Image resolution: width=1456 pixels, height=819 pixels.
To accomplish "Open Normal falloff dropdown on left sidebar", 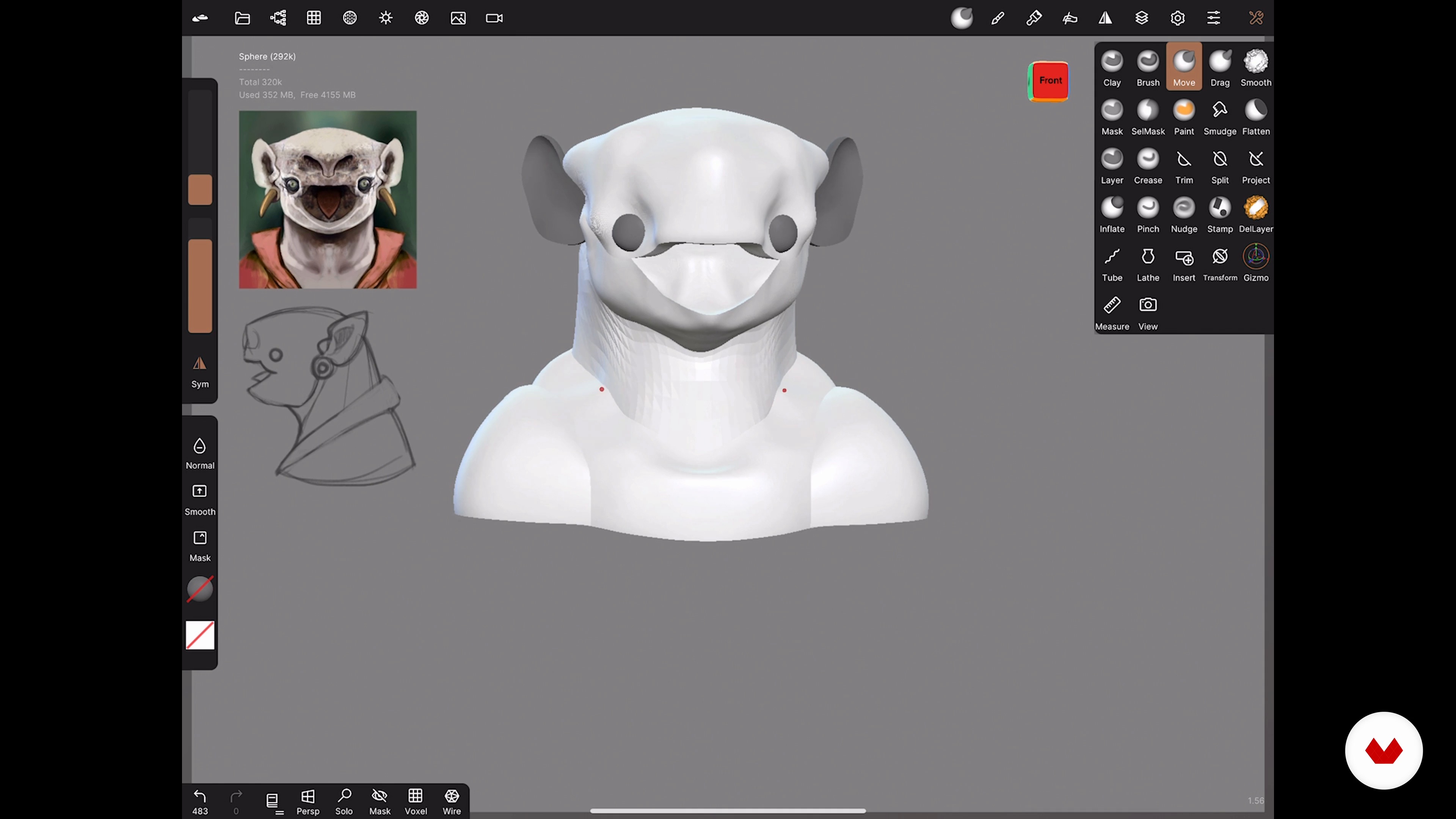I will 199,453.
